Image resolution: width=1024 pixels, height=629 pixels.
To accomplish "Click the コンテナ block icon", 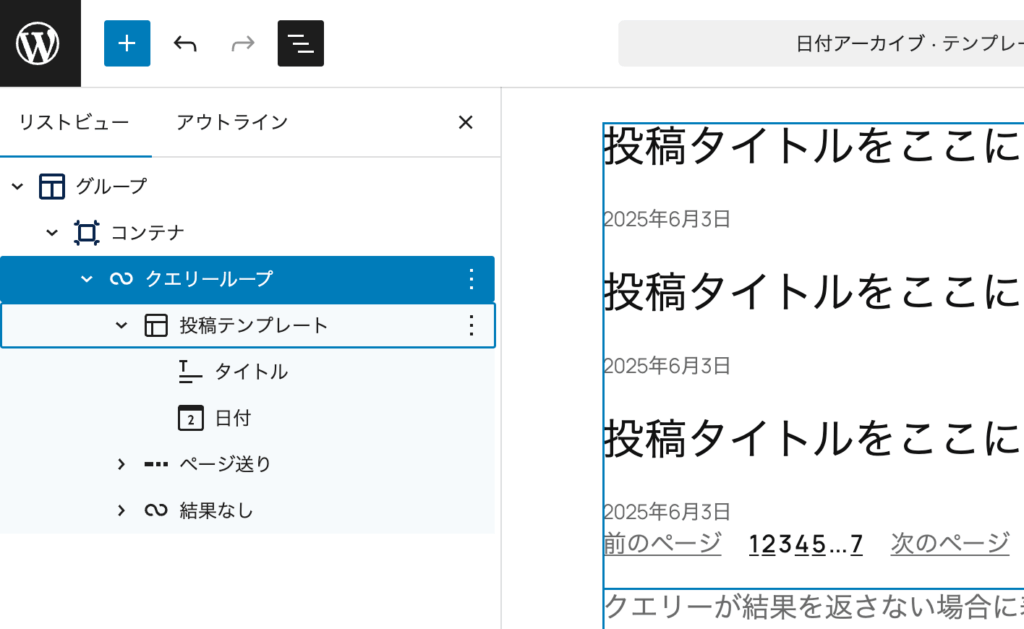I will click(87, 233).
